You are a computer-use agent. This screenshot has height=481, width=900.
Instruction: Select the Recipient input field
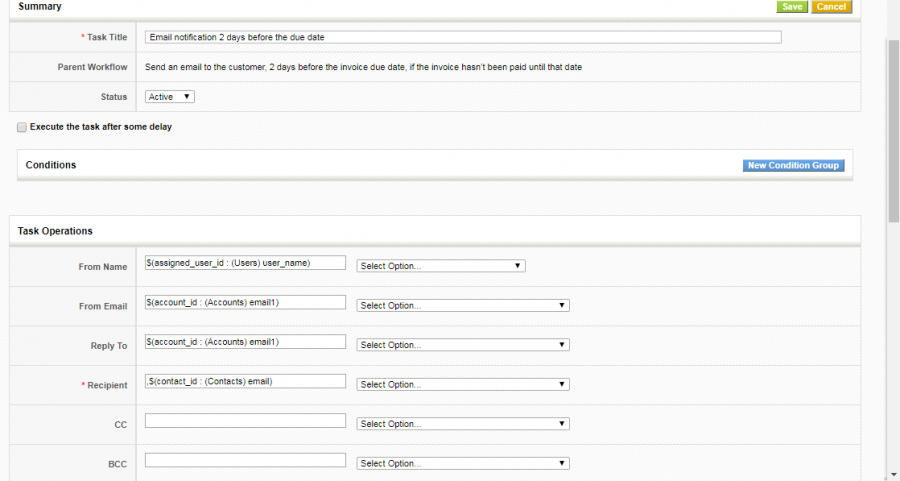click(x=245, y=381)
